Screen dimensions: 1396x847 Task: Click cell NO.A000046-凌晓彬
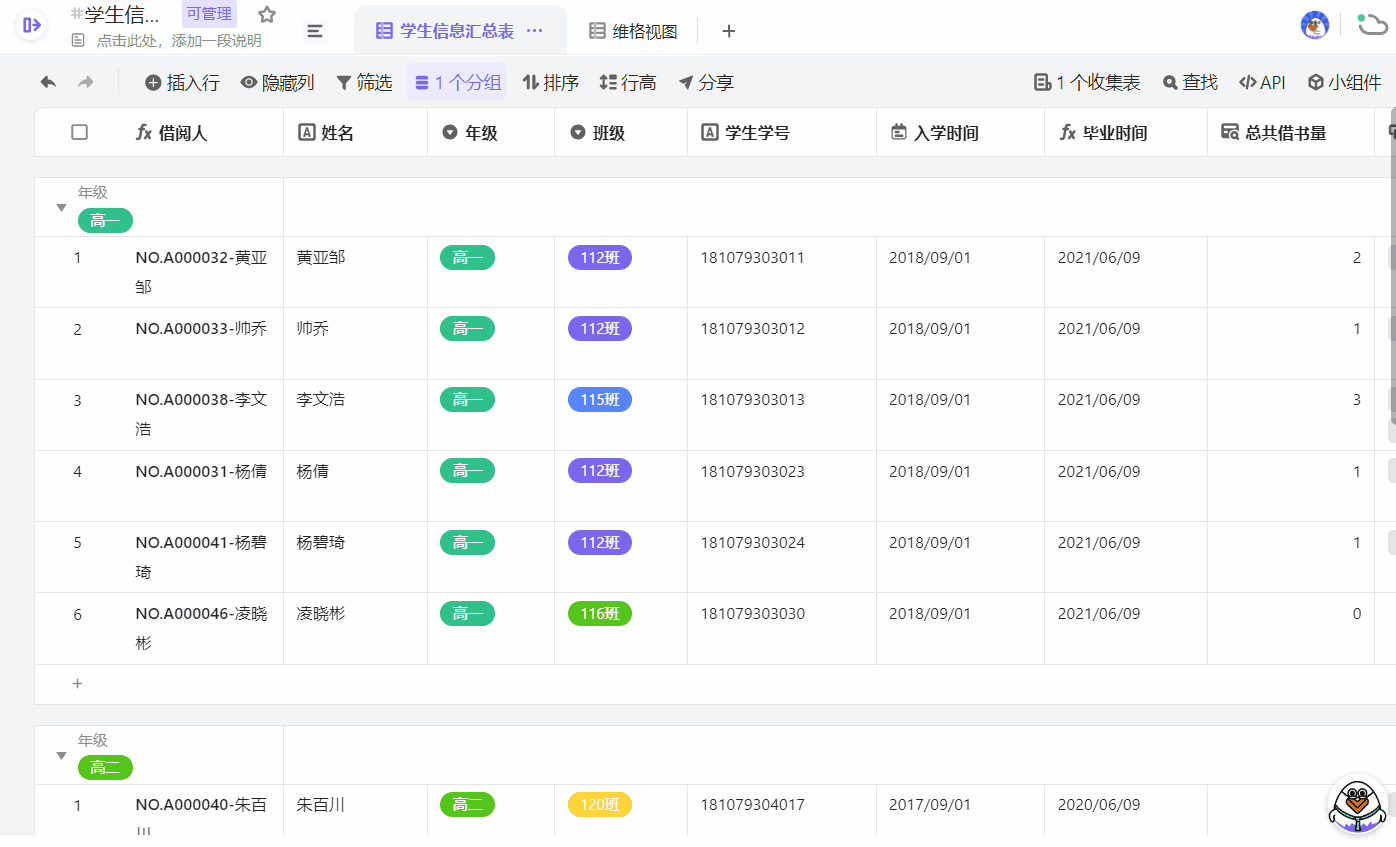[x=203, y=628]
